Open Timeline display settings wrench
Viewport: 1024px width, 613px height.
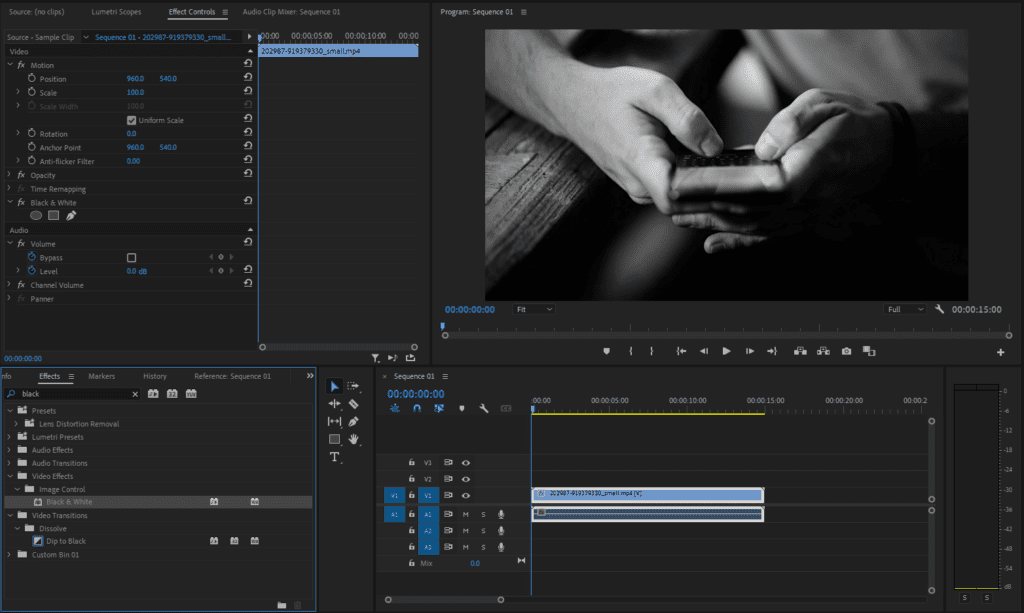pyautogui.click(x=484, y=409)
